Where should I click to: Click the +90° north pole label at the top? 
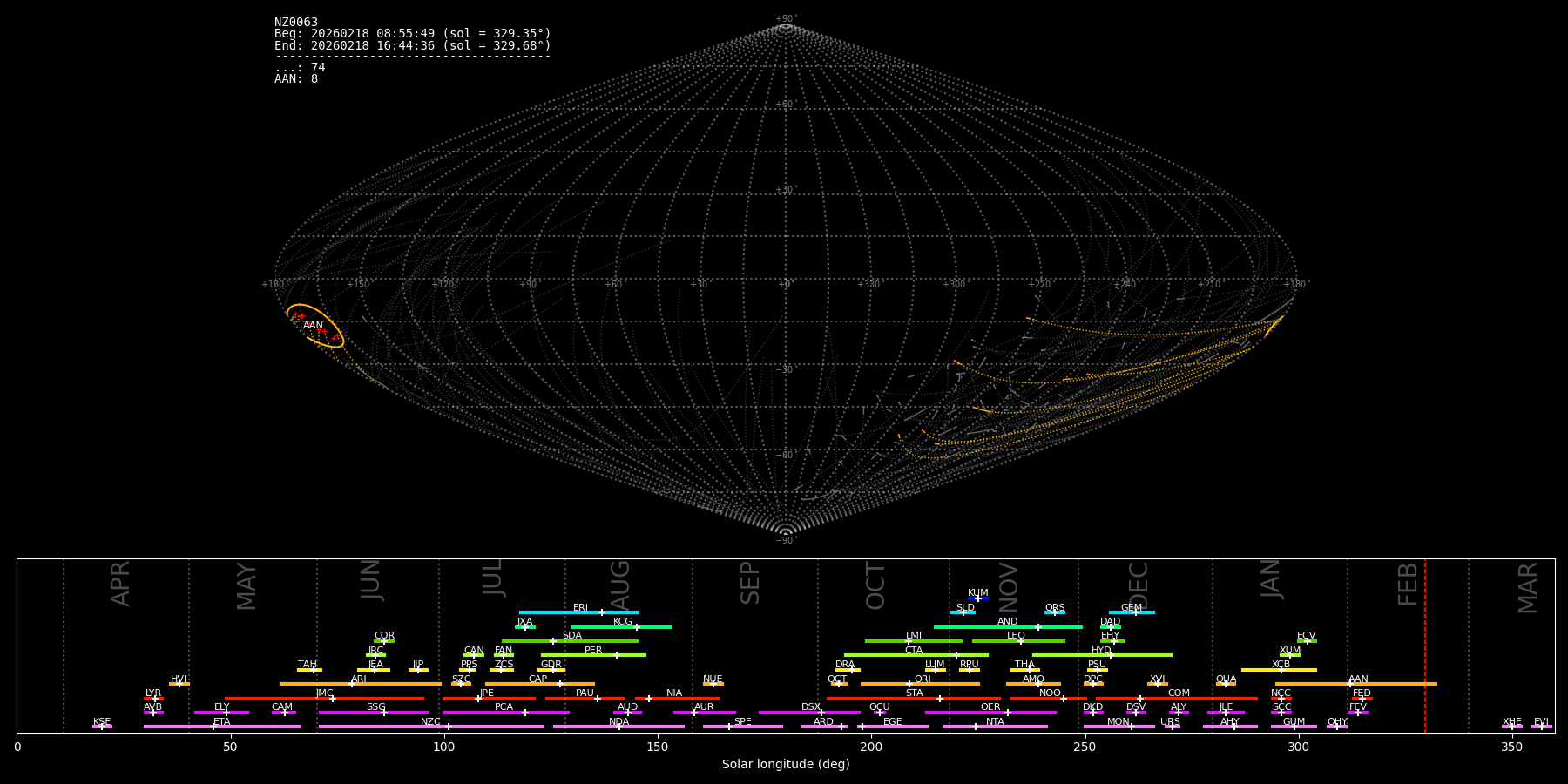[785, 19]
